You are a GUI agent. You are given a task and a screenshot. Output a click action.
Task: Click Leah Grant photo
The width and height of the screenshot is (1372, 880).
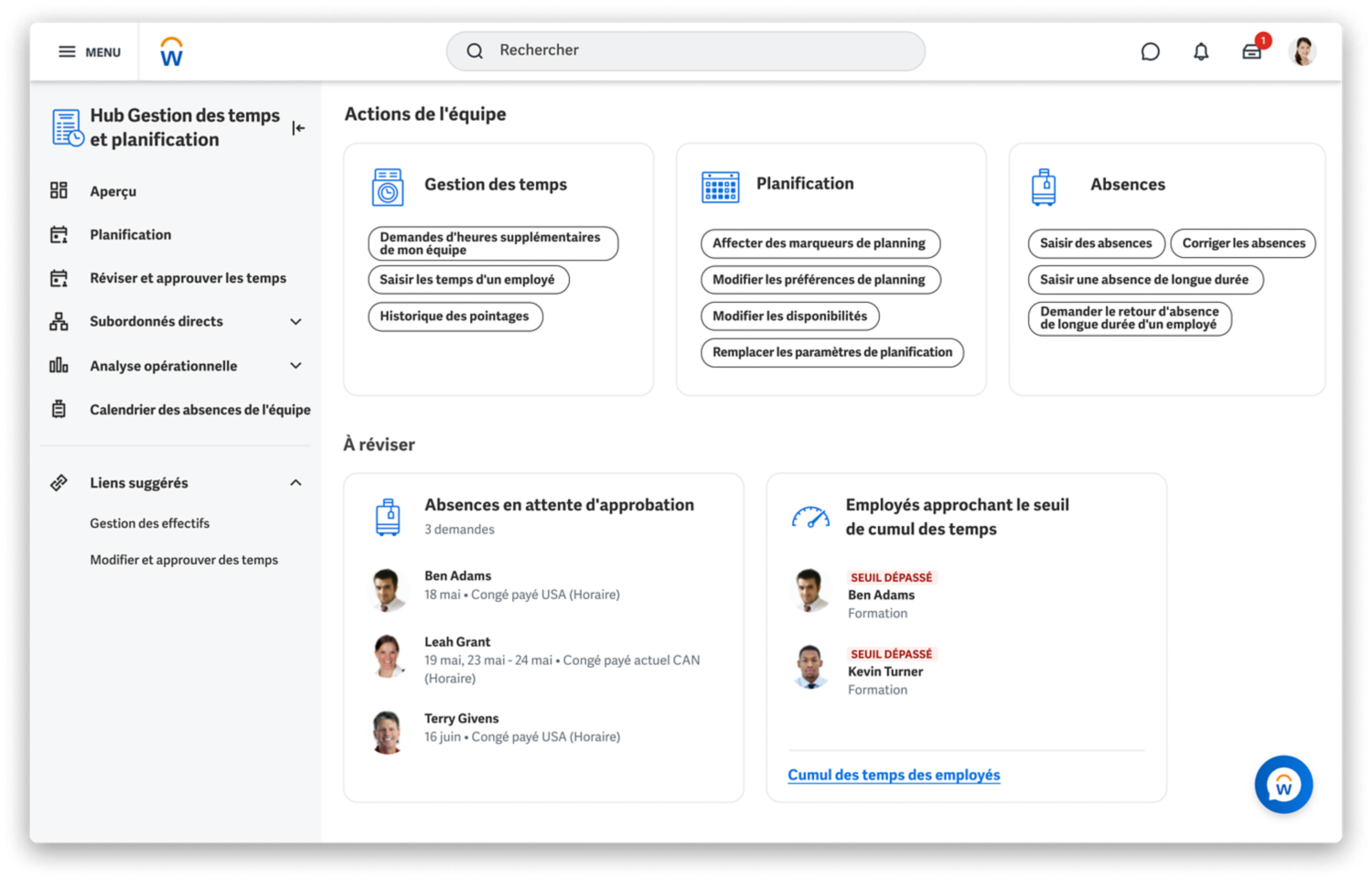click(388, 656)
